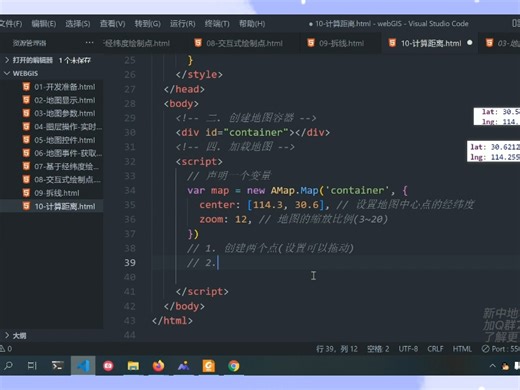Screen dimensions: 520x390
Task: Click HTML5 icon on 08-交互式绘制点 tab
Action: pyautogui.click(x=198, y=43)
